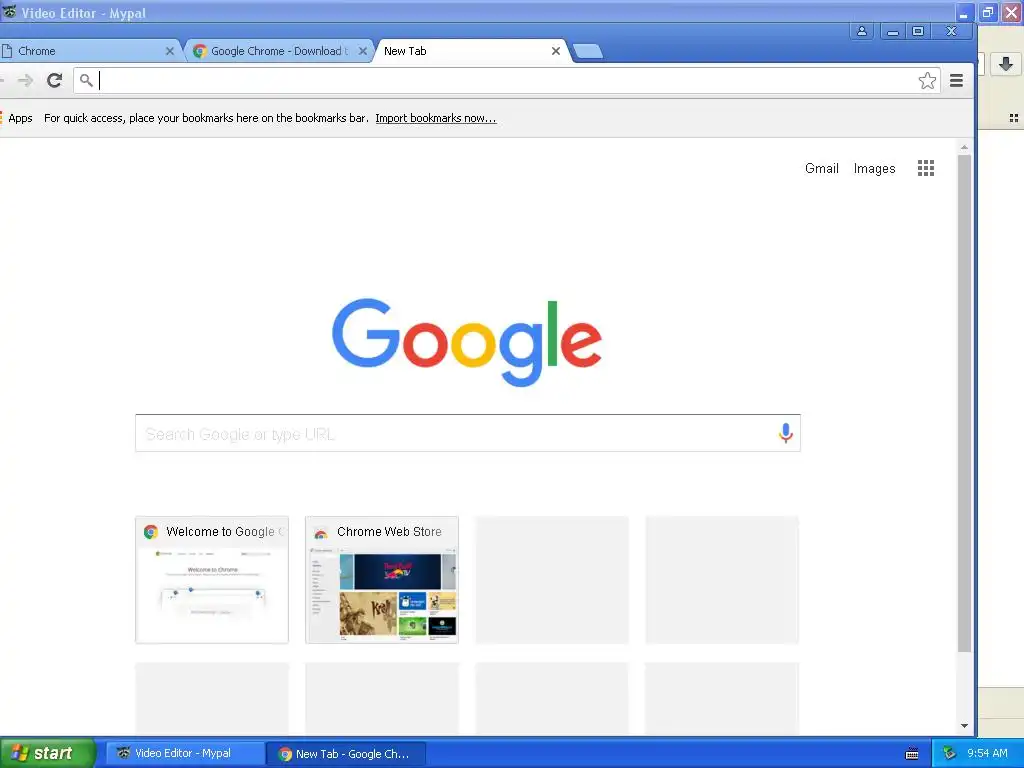Close the Chrome tab

pos(170,51)
